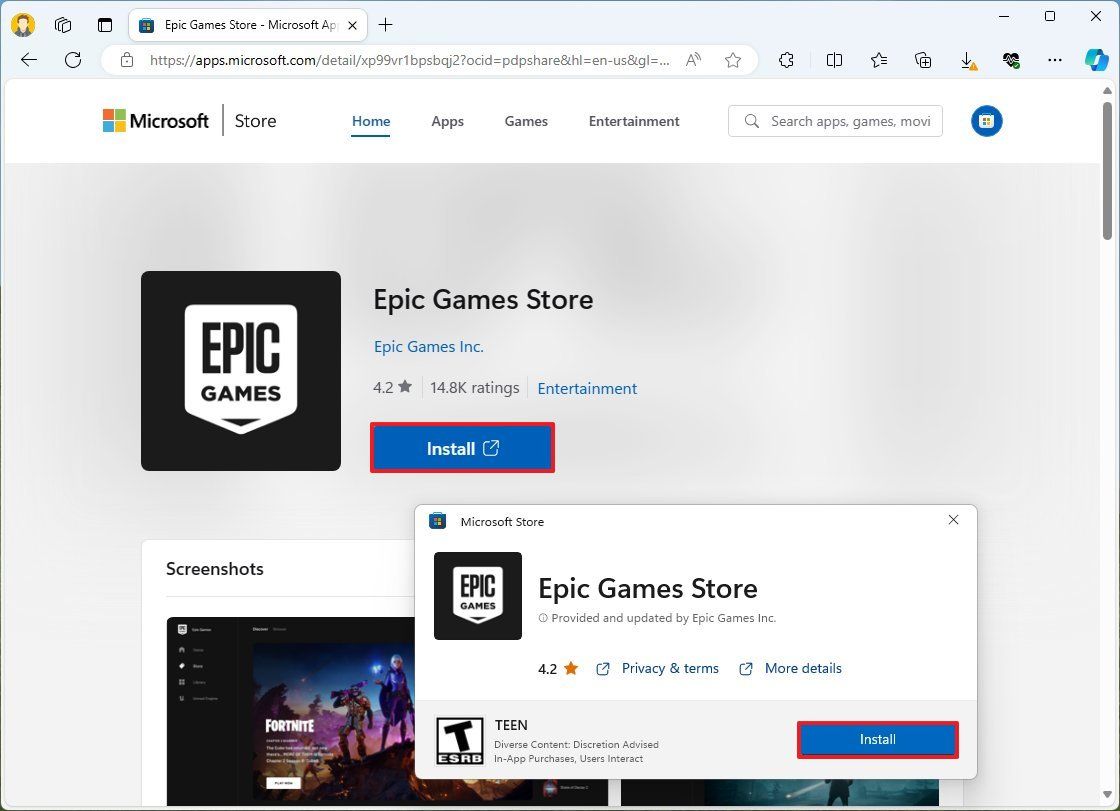
Task: Click the blue Store account profile icon
Action: (986, 121)
